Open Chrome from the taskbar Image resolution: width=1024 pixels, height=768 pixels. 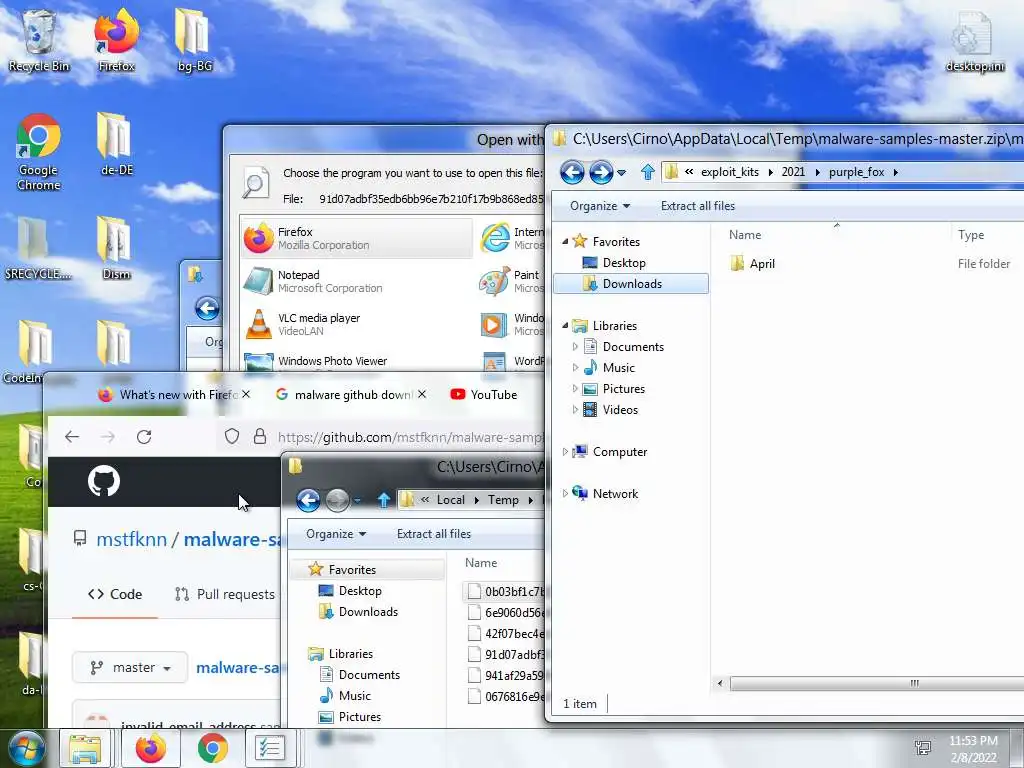point(213,749)
